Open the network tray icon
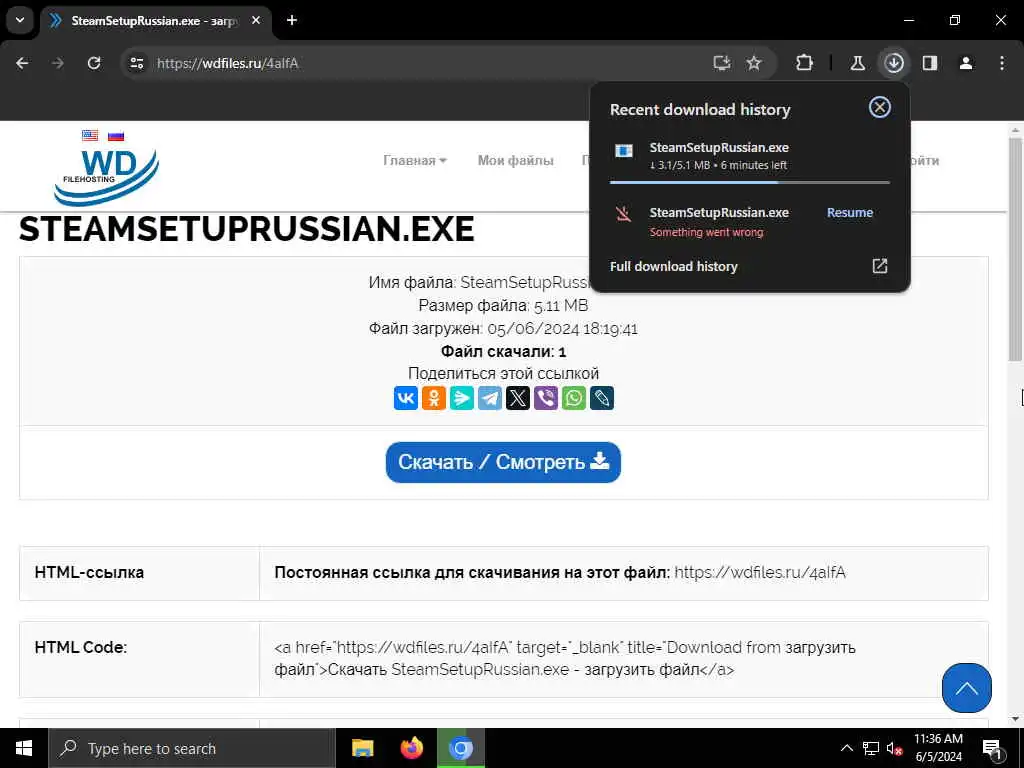The width and height of the screenshot is (1024, 768). coord(871,748)
